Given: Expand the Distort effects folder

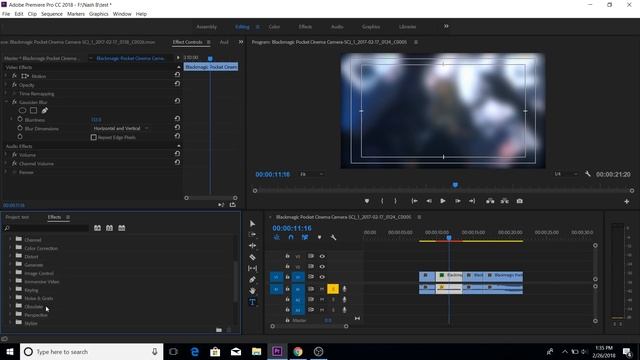Looking at the screenshot, I should coord(10,256).
